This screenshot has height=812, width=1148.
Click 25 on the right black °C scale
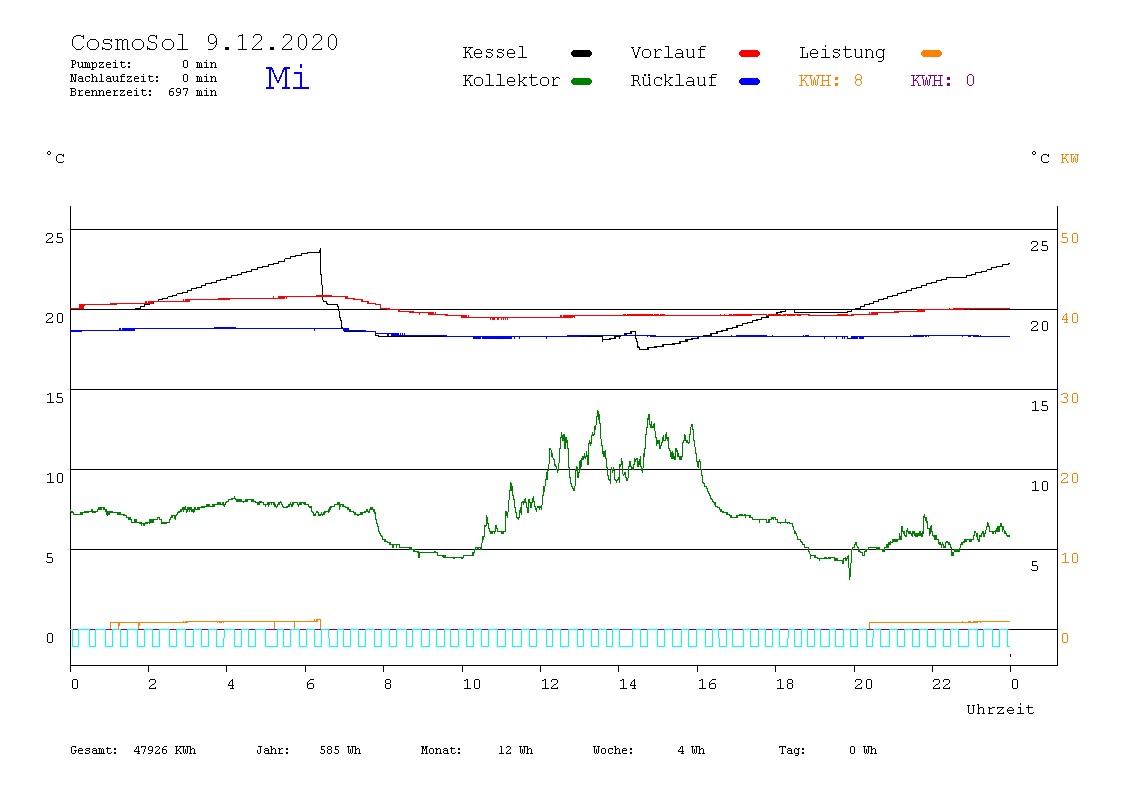click(x=1040, y=246)
